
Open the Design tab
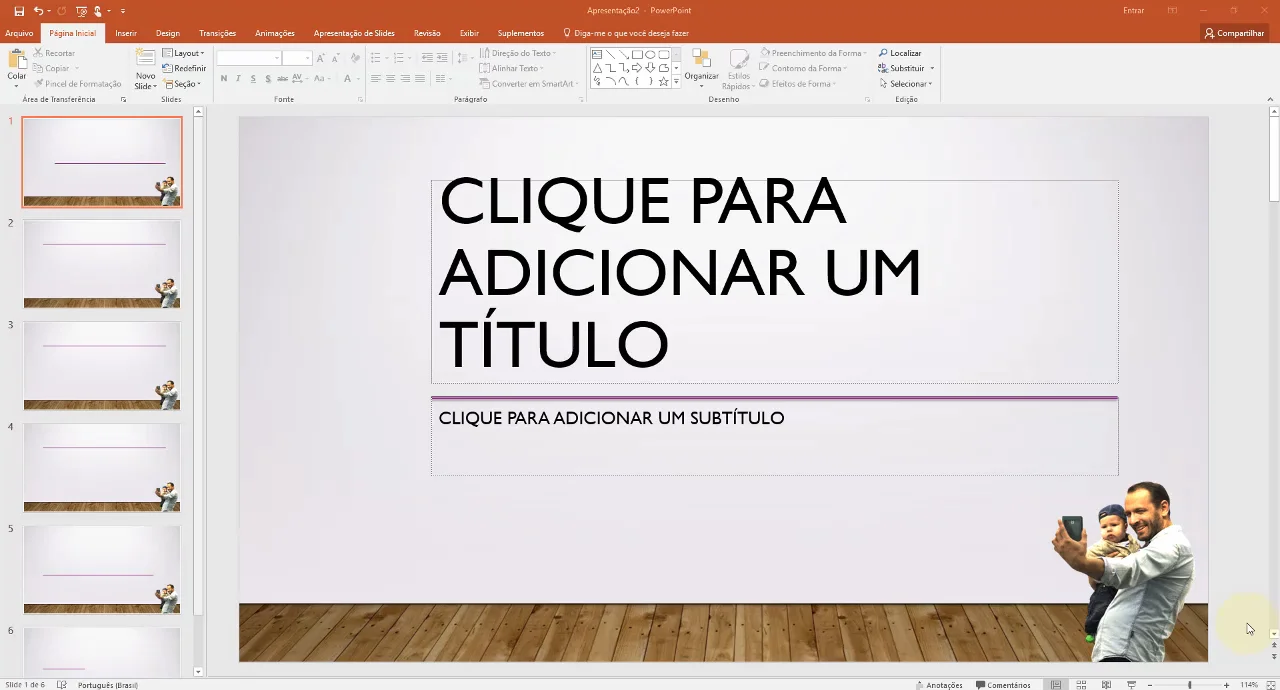pos(168,33)
